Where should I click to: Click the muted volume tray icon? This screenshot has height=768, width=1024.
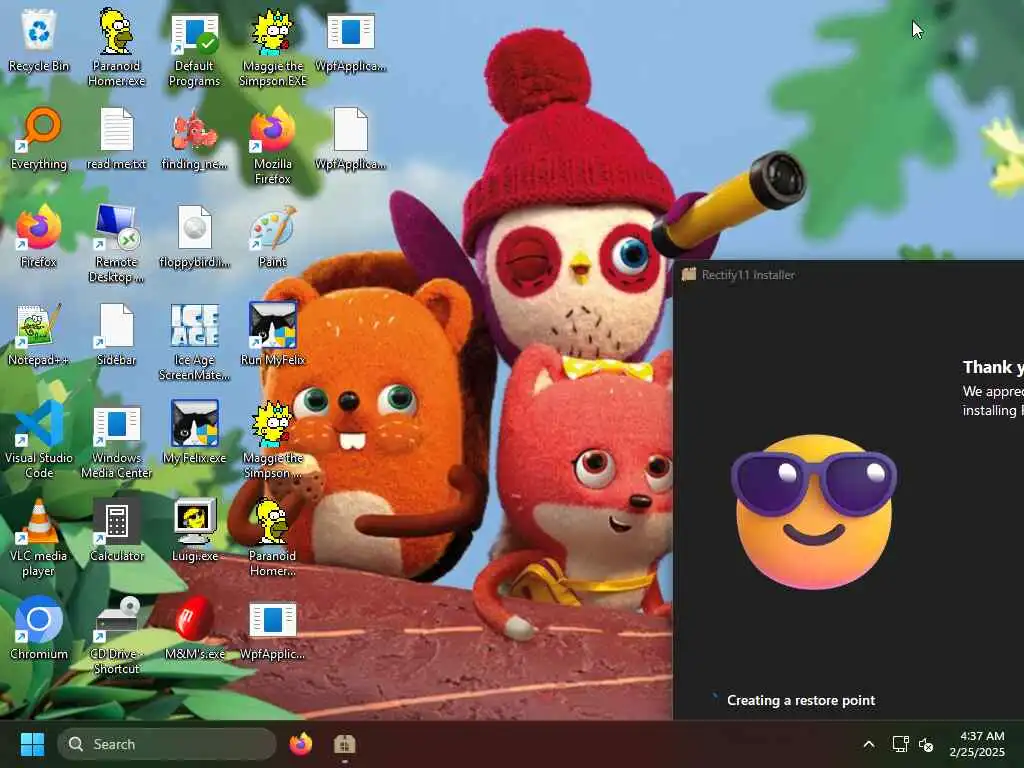click(x=926, y=744)
